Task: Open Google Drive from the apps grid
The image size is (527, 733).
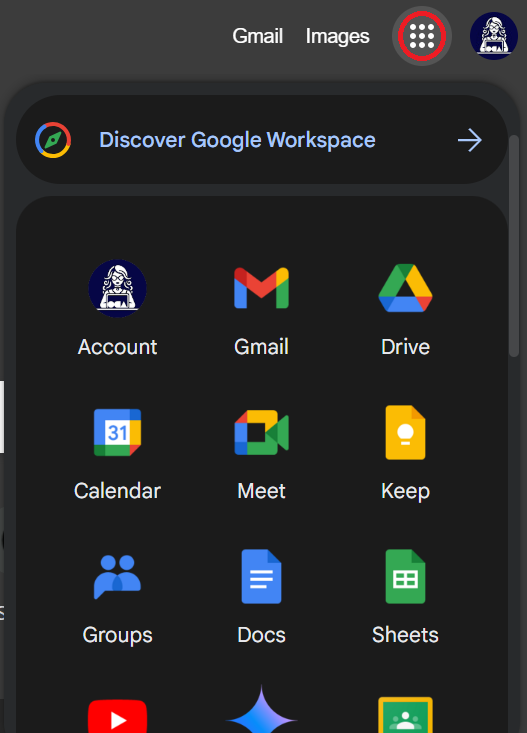Action: tap(405, 309)
